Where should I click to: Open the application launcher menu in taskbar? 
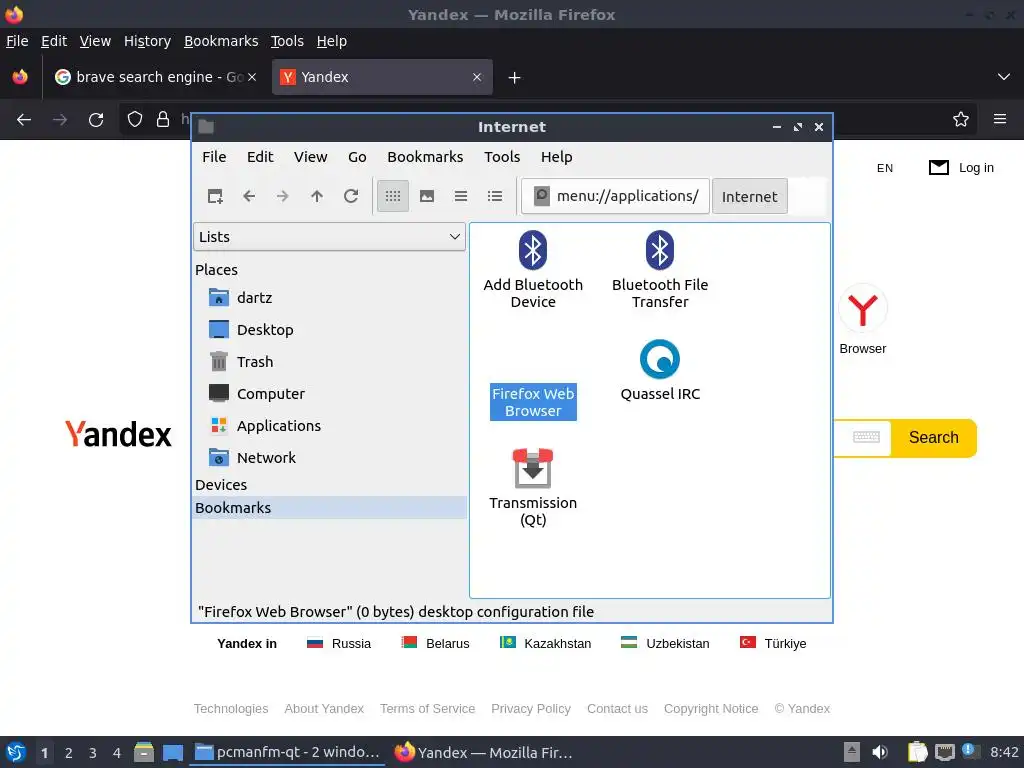[16, 752]
